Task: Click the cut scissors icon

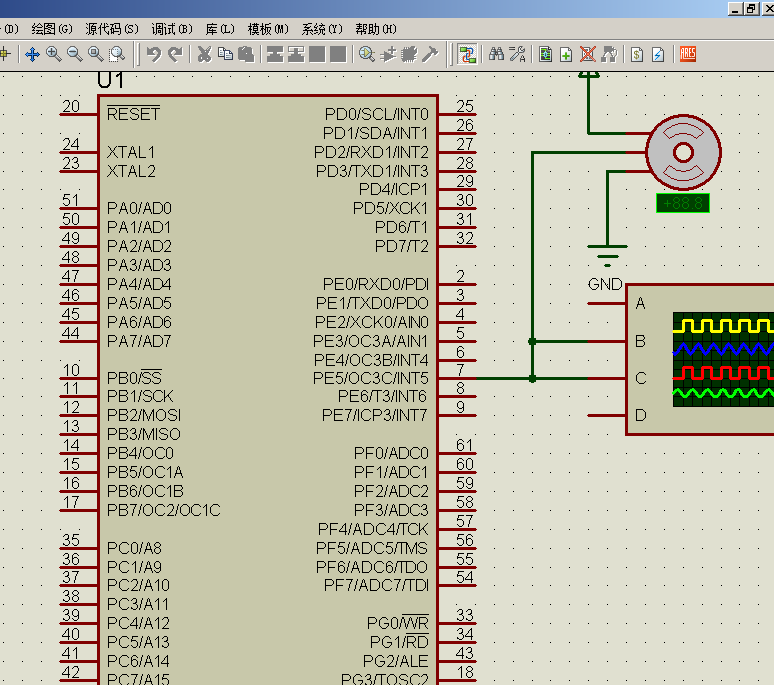Action: (204, 54)
